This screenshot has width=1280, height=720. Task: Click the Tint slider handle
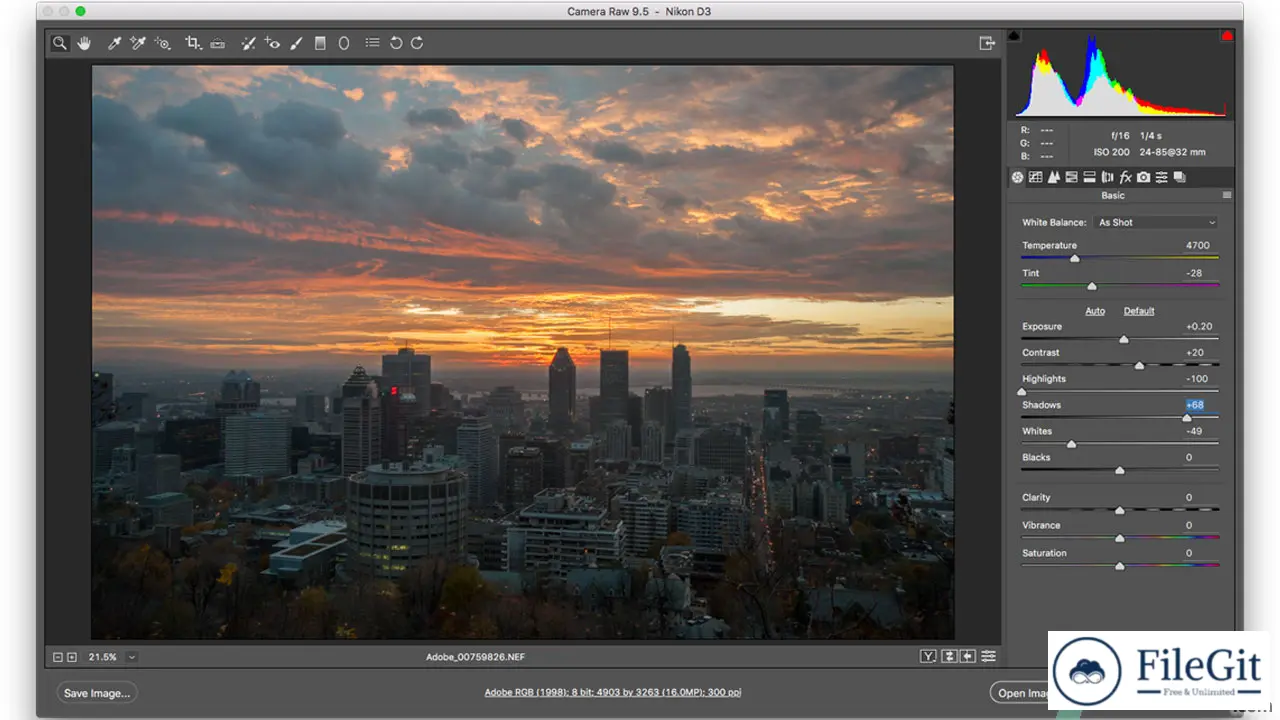1092,287
